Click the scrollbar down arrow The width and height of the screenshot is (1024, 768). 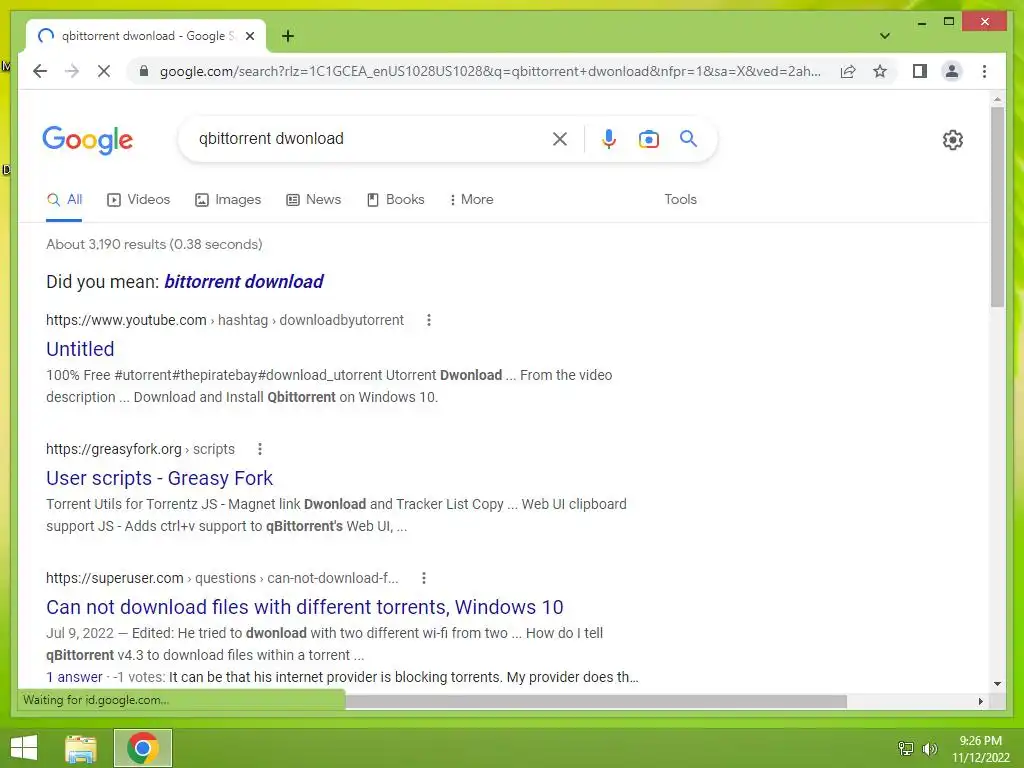pyautogui.click(x=997, y=684)
